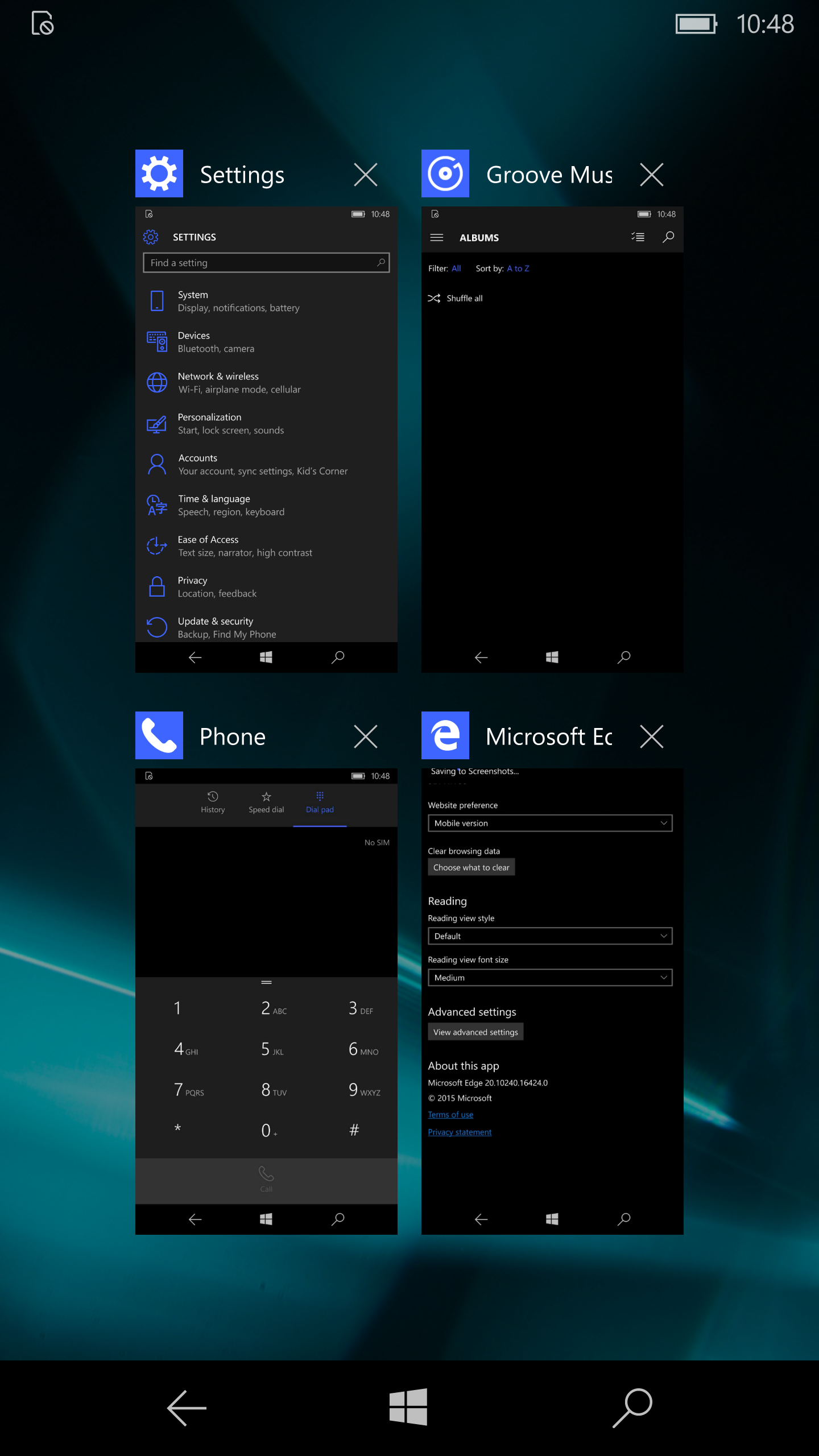Tap the system Search icon in navigation bar
Image resolution: width=819 pixels, height=1456 pixels.
(x=632, y=1408)
